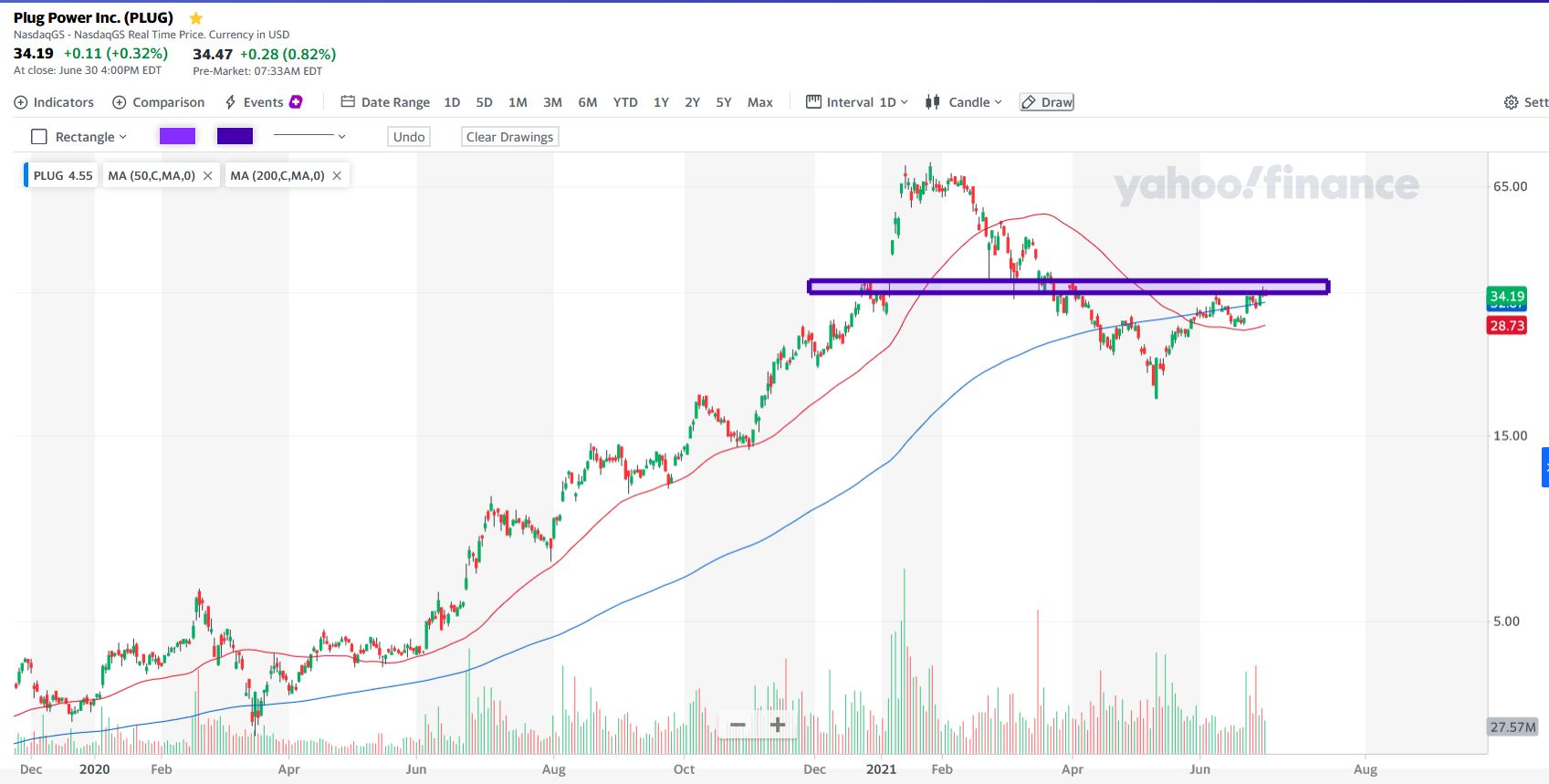Click the yellow star next to Plug Power title

point(195,18)
